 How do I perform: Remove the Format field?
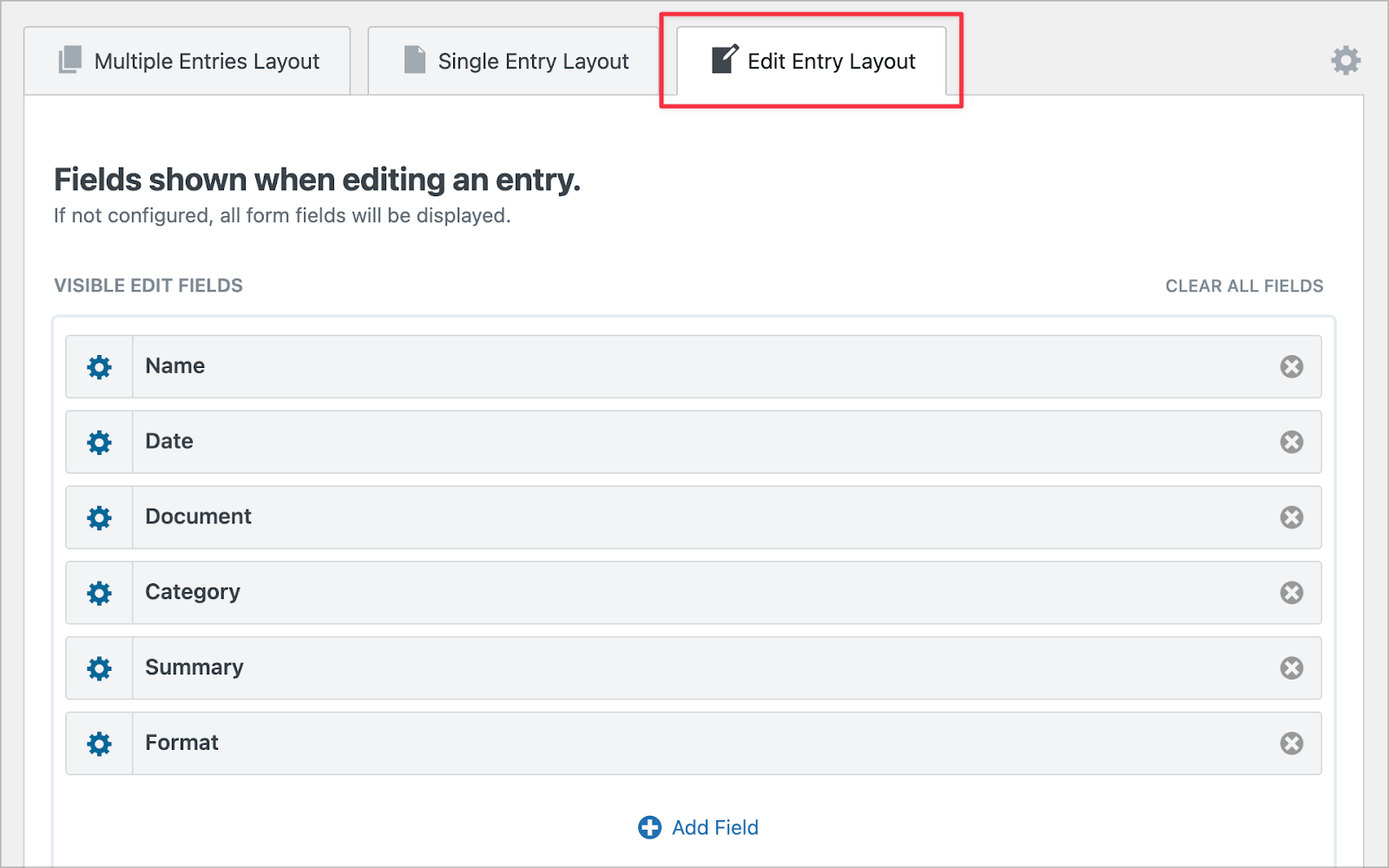tap(1292, 743)
